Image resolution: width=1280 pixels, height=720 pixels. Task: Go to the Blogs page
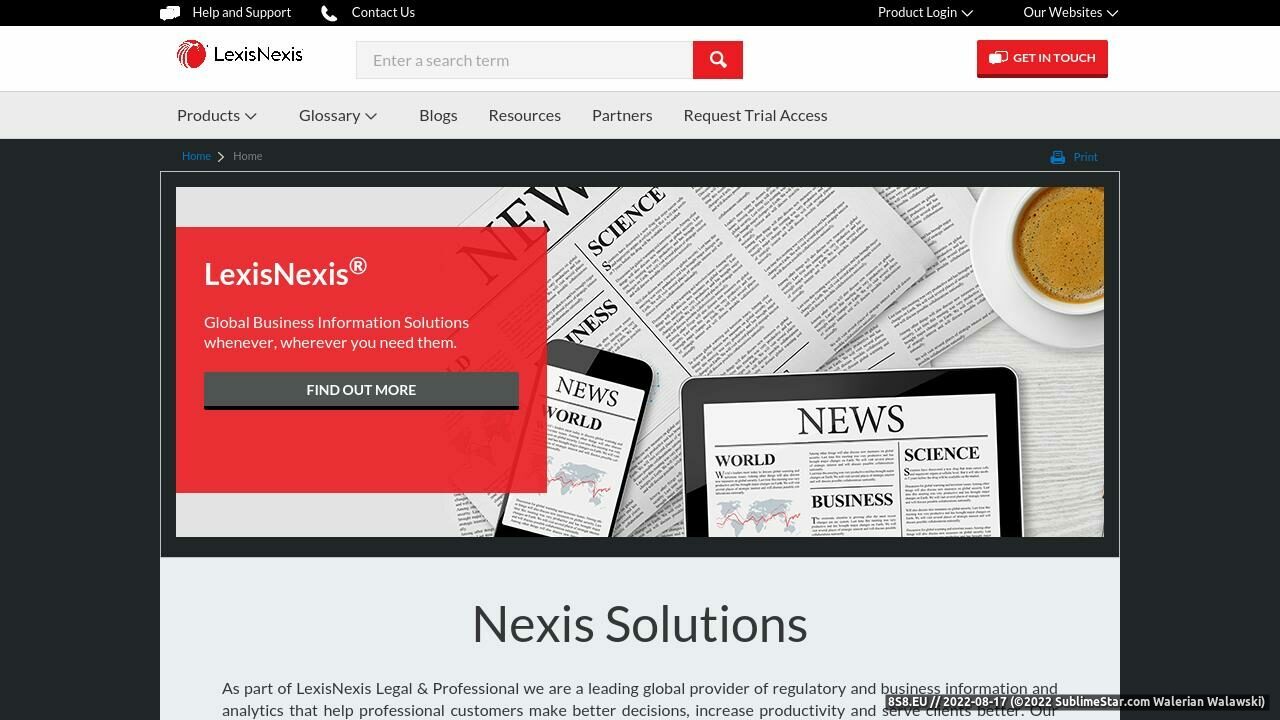tap(438, 115)
